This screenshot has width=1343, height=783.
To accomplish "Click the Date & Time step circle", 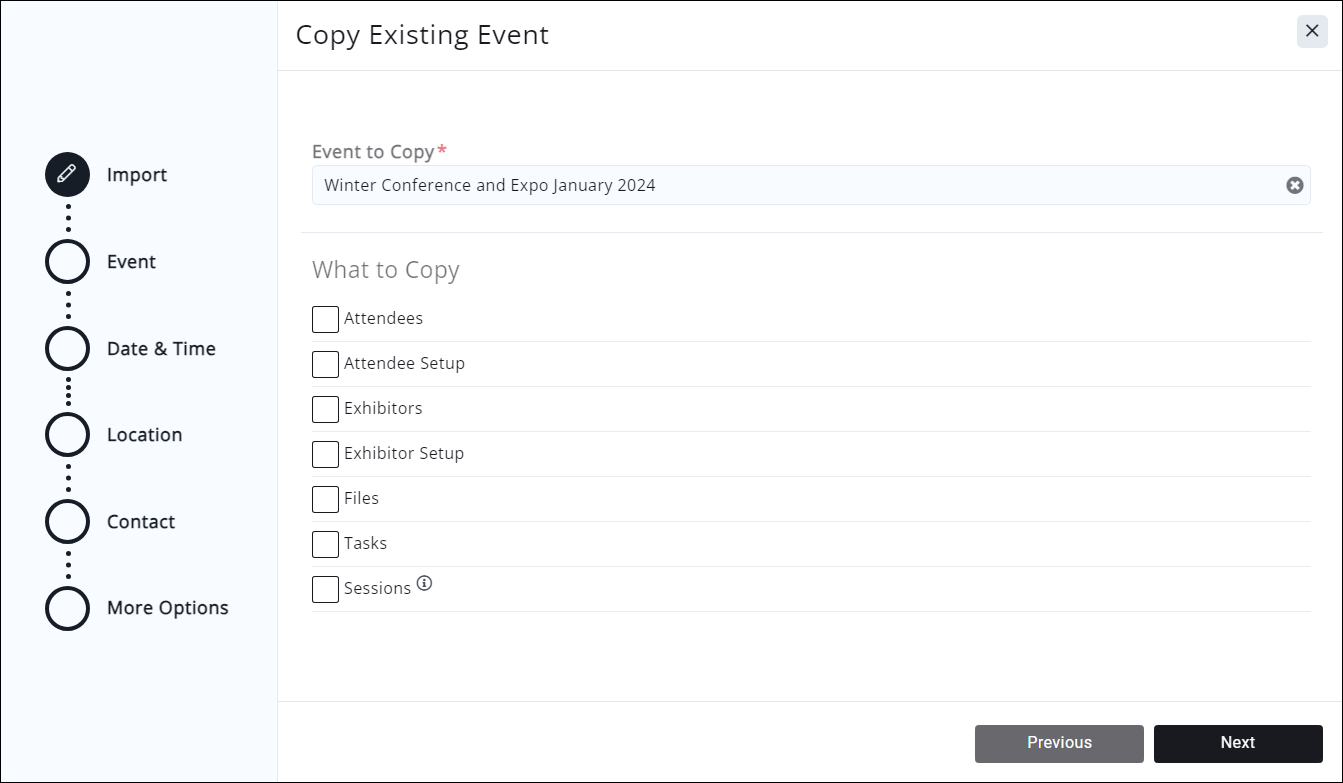I will 67,349.
